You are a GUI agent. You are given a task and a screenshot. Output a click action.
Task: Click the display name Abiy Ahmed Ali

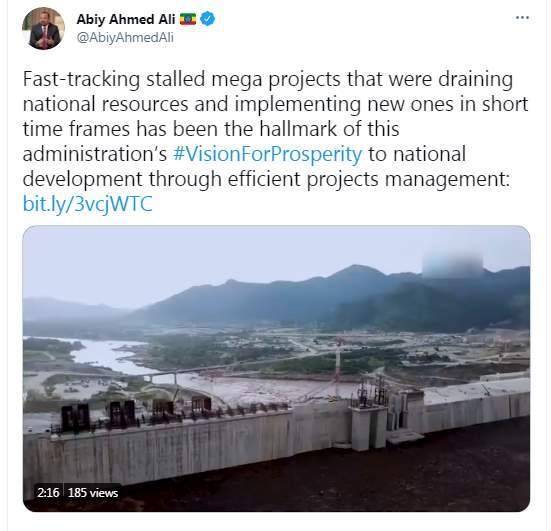(126, 19)
